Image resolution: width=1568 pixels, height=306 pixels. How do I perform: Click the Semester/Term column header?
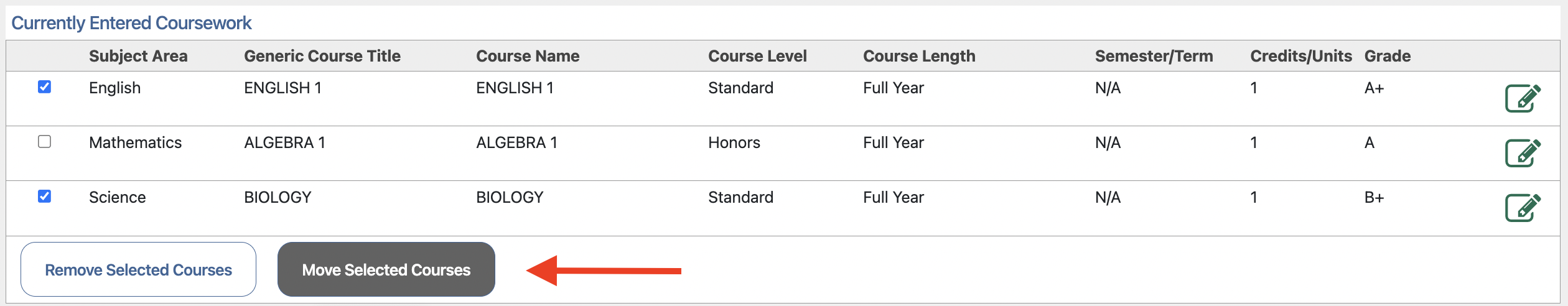tap(1154, 56)
